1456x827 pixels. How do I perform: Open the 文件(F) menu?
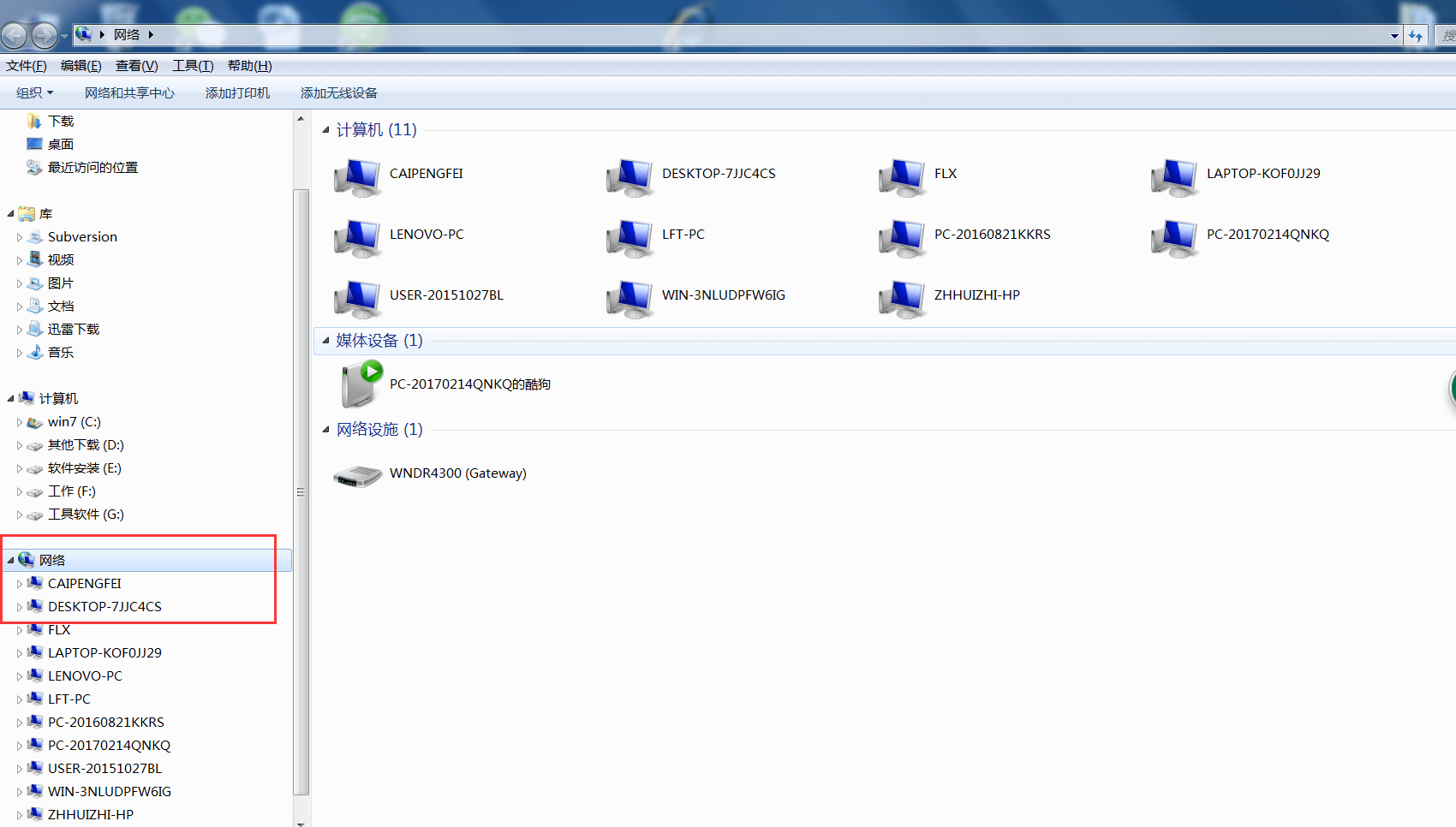[26, 66]
